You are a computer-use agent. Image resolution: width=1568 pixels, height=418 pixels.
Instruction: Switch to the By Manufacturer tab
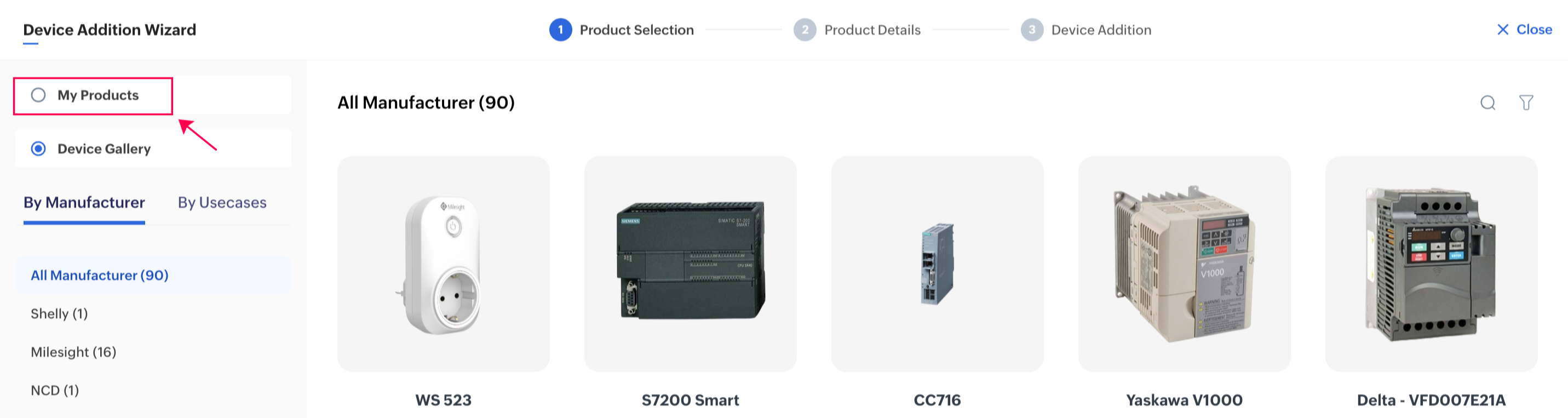[x=84, y=203]
